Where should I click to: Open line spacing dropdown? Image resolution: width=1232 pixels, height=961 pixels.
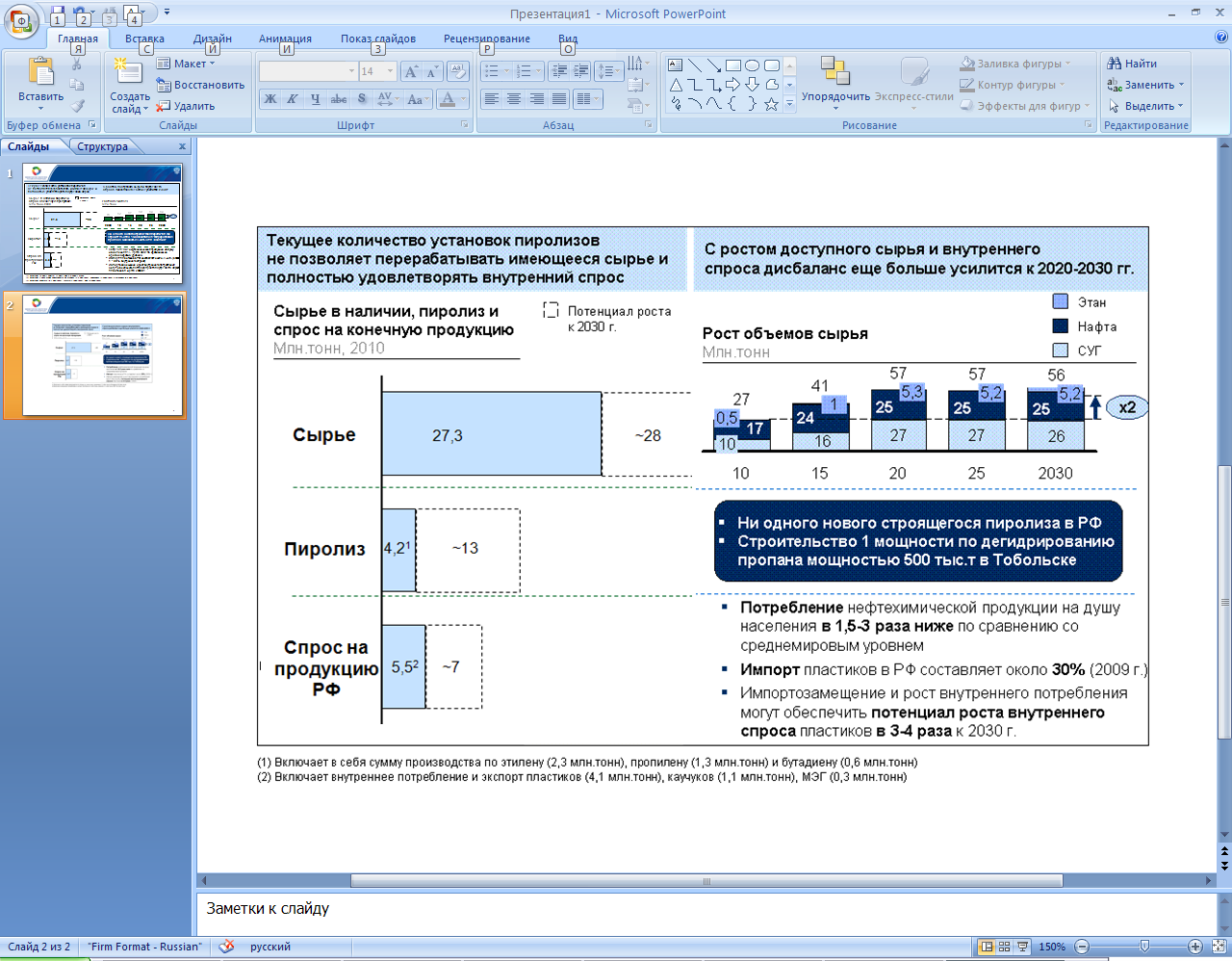(609, 71)
